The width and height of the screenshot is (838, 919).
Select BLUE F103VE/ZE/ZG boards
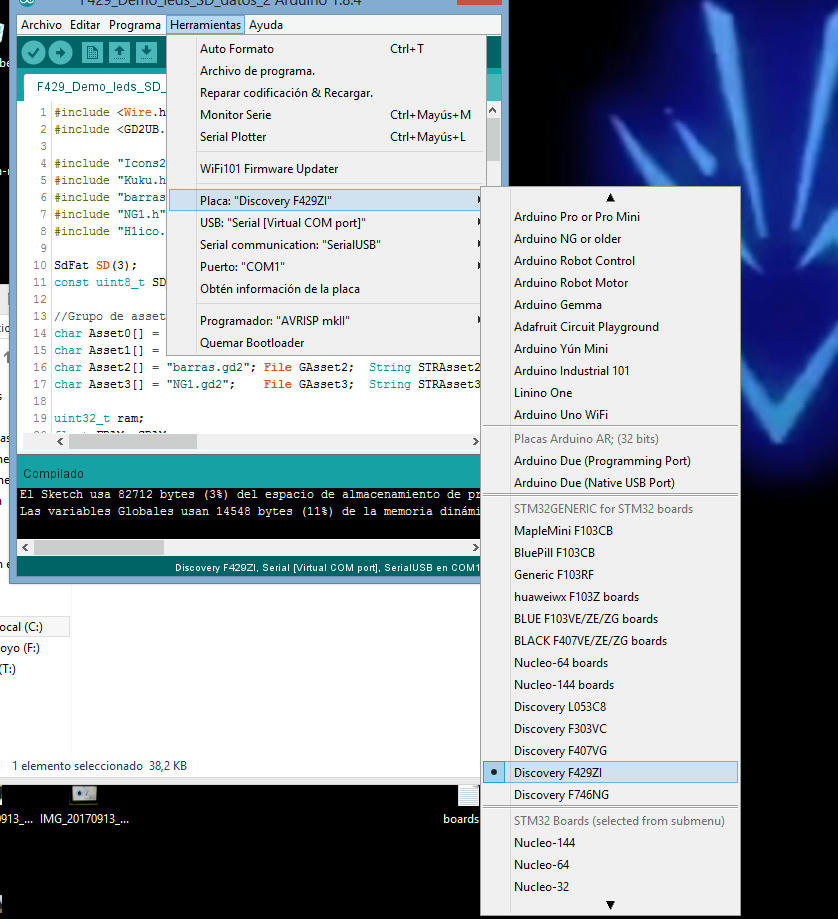coord(610,618)
